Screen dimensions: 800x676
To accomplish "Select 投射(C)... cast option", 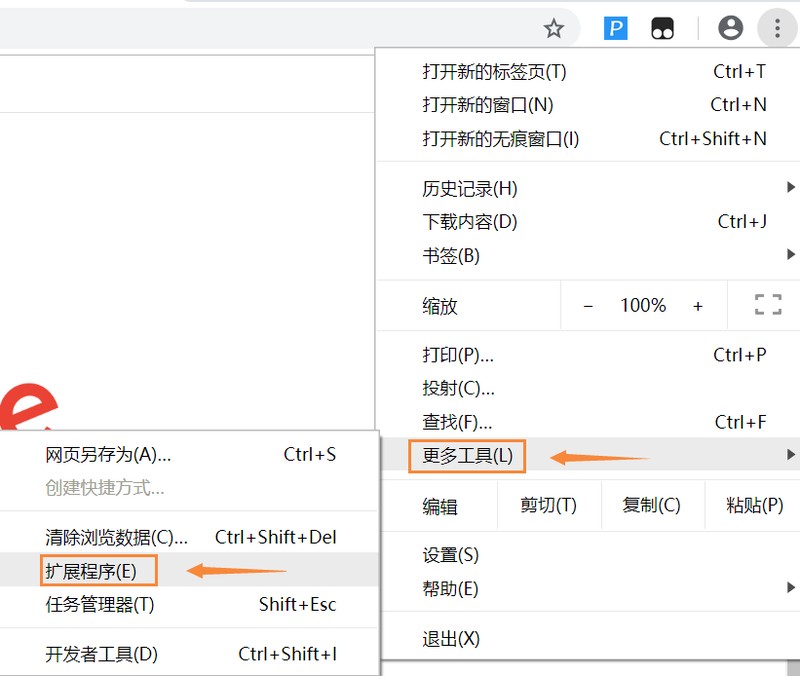I will (x=588, y=388).
